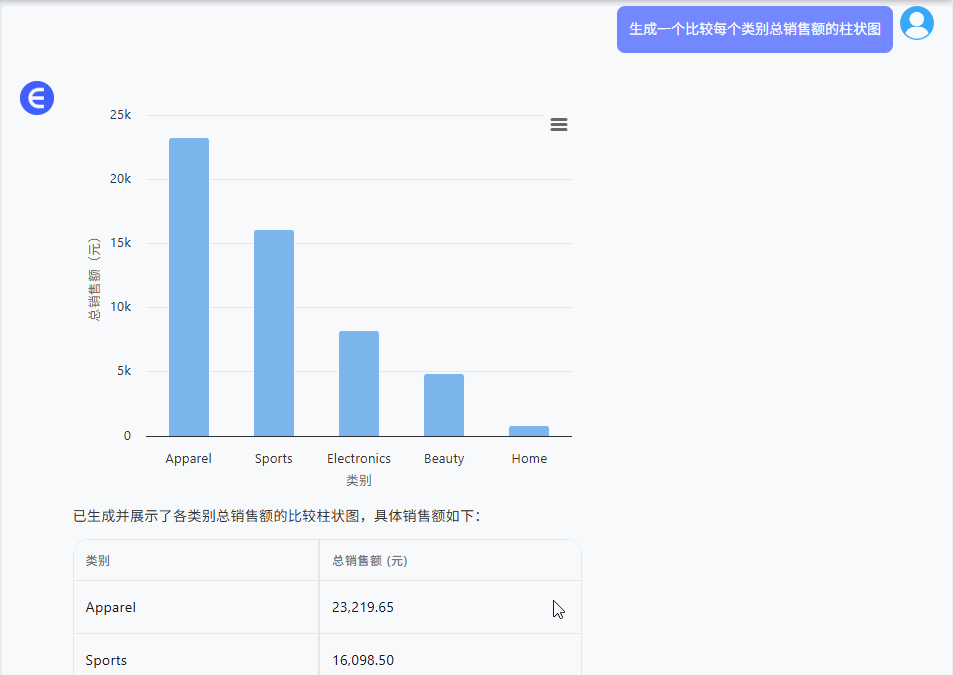This screenshot has width=953, height=675.
Task: Click the user profile avatar icon
Action: click(x=917, y=23)
